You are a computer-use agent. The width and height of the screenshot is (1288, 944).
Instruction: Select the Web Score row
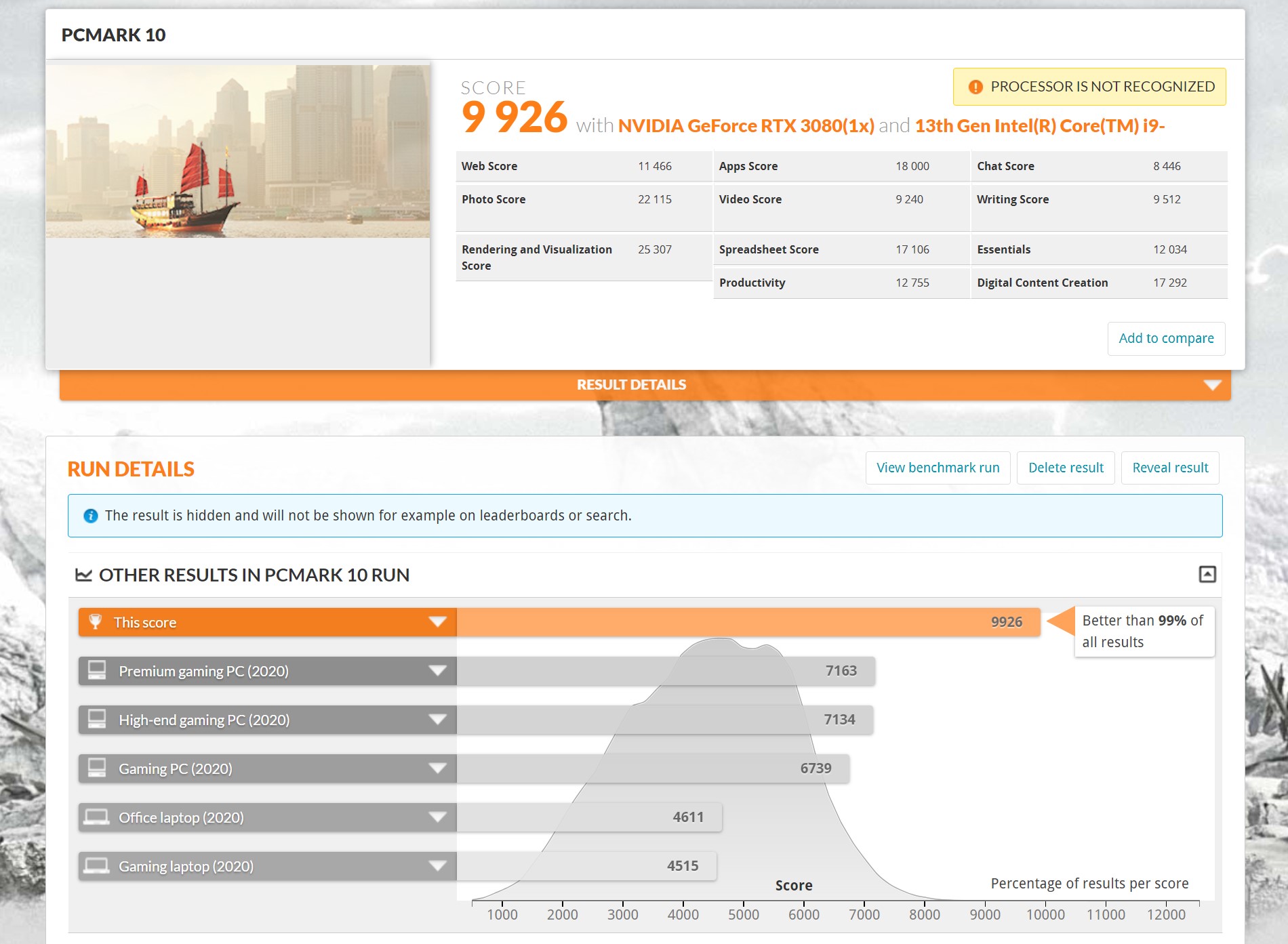click(x=584, y=166)
